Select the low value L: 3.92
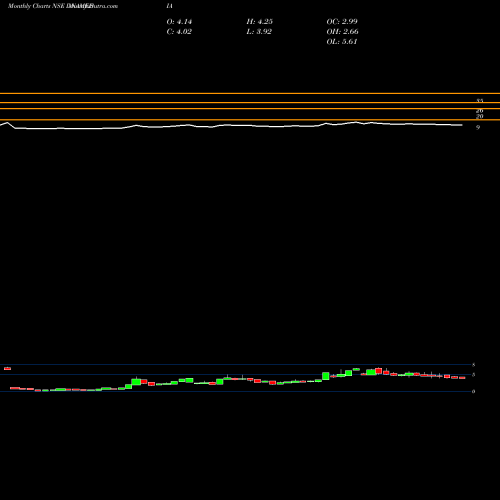The width and height of the screenshot is (500, 500). point(259,32)
